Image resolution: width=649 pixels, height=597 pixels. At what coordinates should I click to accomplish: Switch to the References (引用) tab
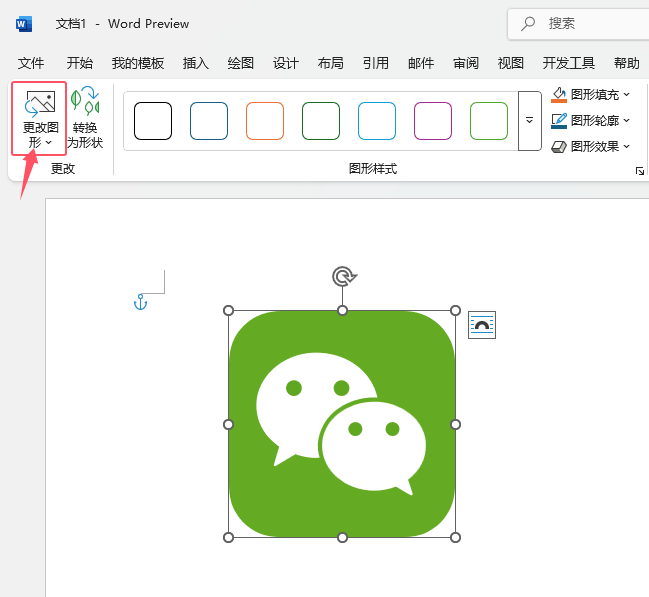[x=376, y=63]
